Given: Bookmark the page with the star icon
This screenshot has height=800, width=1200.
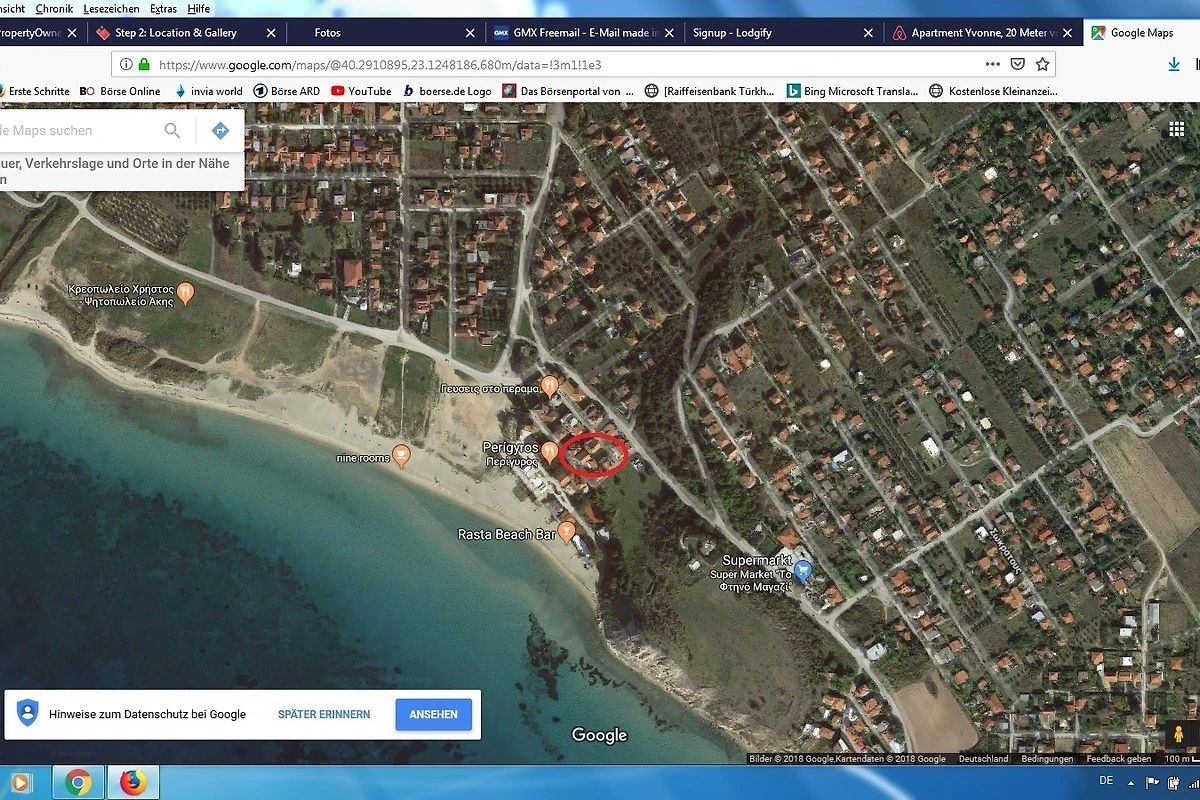Looking at the screenshot, I should click(x=1043, y=64).
